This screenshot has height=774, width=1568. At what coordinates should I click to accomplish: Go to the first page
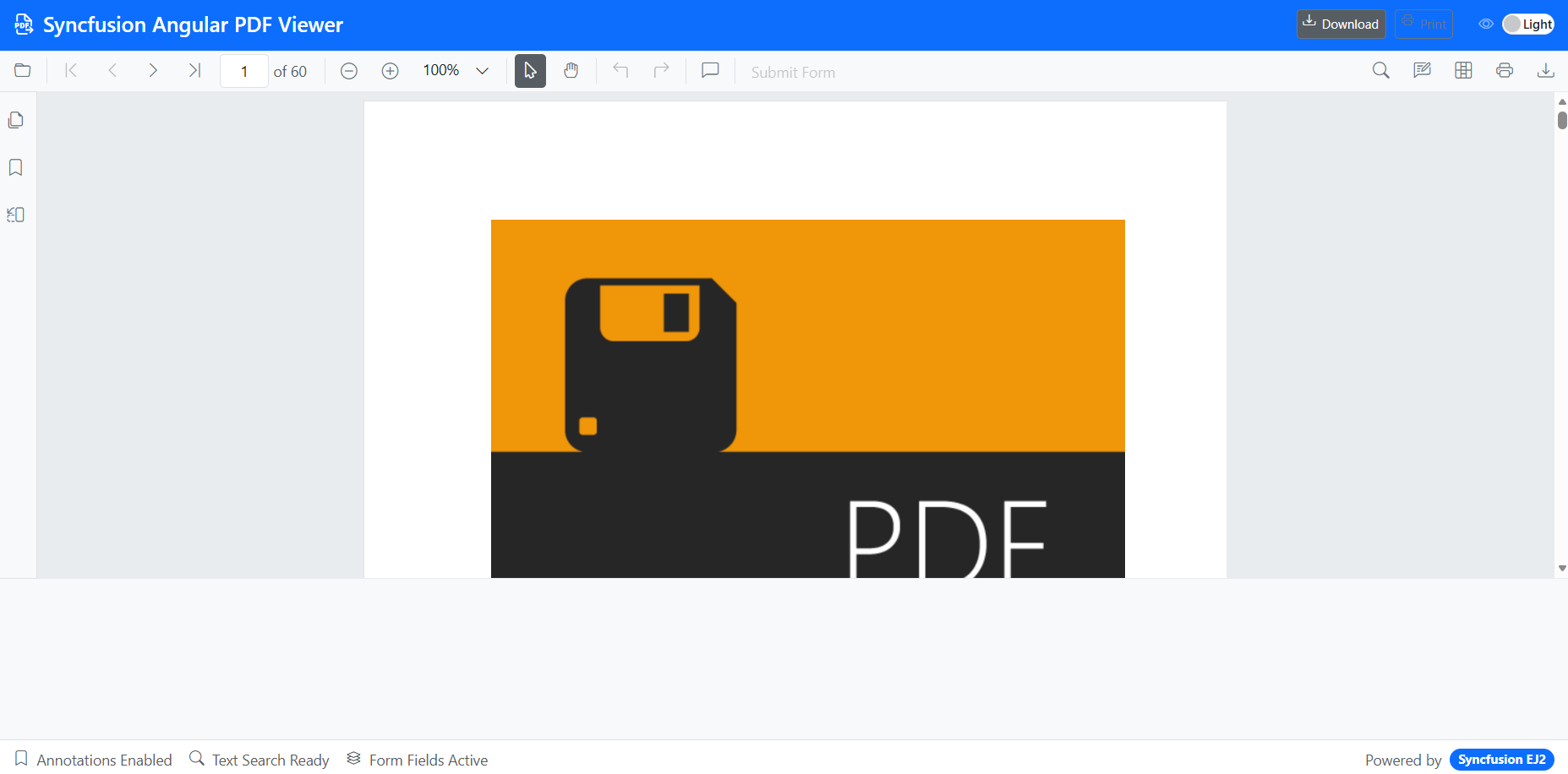[x=71, y=71]
